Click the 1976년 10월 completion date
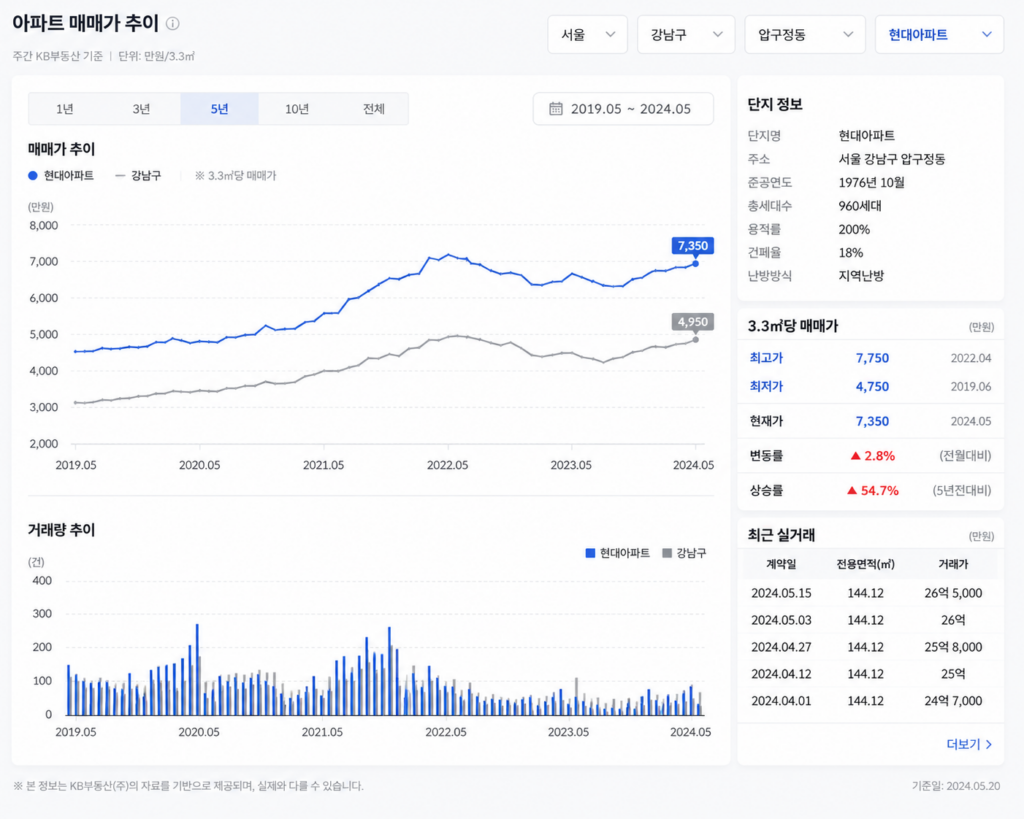Viewport: 1024px width, 819px height. (871, 183)
